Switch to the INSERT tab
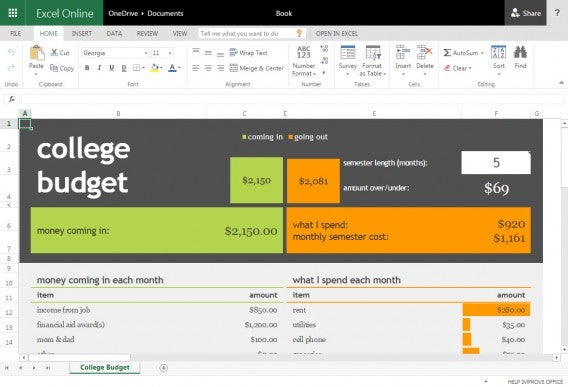This screenshot has height=387, width=568. point(82,33)
